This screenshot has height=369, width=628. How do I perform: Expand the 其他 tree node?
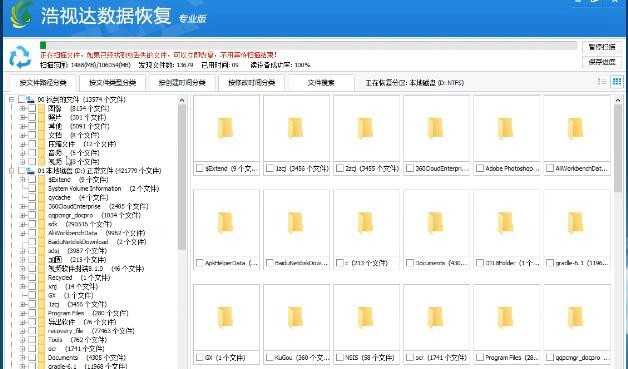click(x=23, y=126)
